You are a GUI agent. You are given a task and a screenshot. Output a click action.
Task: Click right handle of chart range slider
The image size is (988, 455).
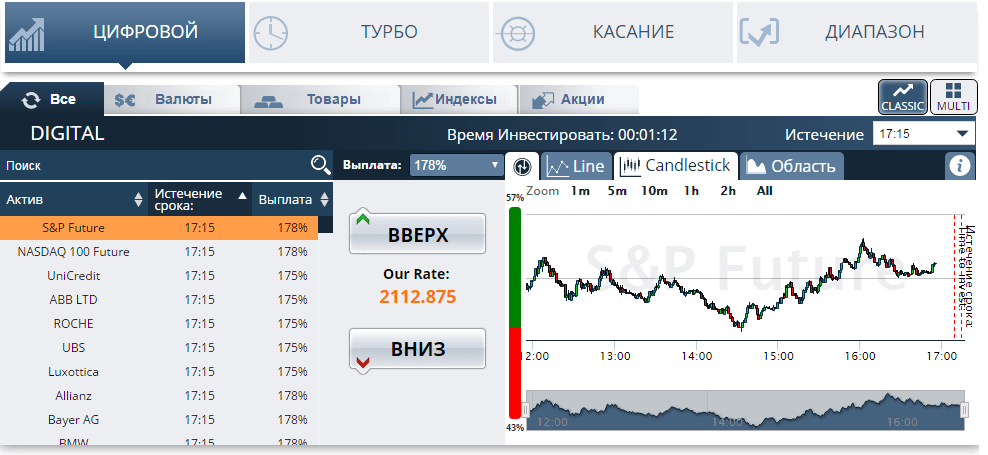[964, 410]
